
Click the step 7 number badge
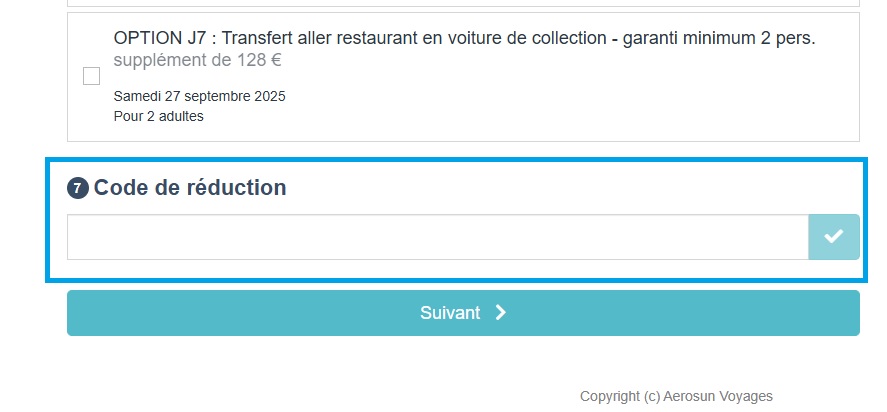point(77,188)
